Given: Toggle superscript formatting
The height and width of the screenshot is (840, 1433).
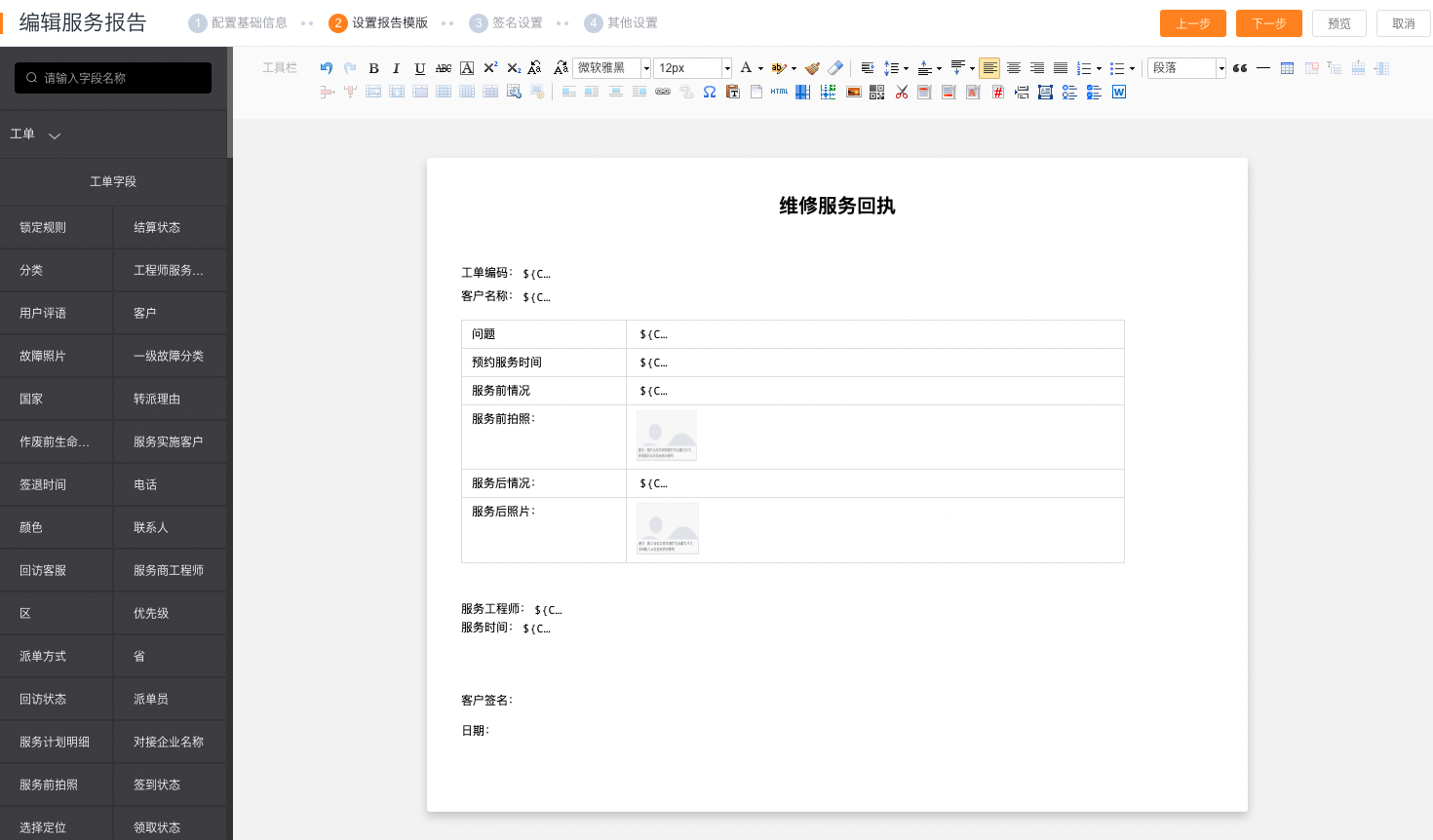Looking at the screenshot, I should coord(490,68).
